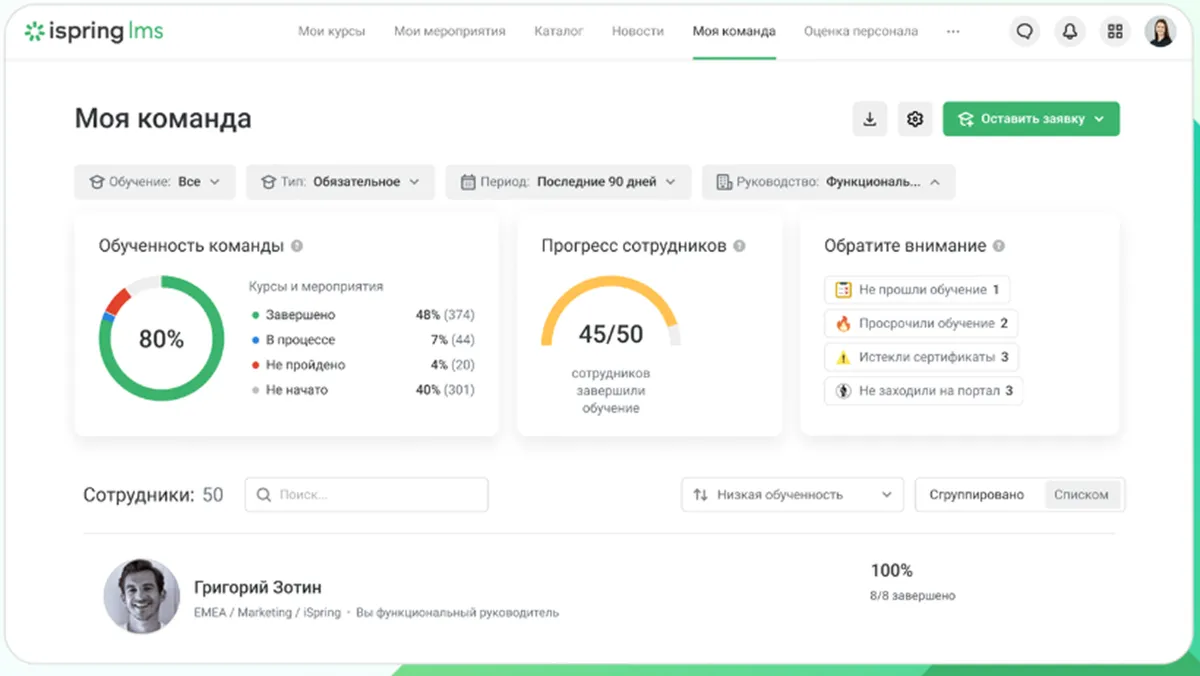Open the user profile avatar
The image size is (1200, 676).
point(1161,31)
